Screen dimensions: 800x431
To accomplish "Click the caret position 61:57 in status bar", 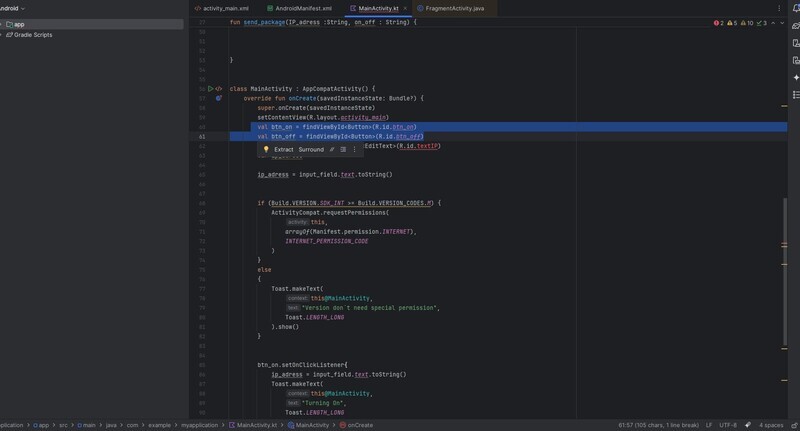I will click(659, 425).
